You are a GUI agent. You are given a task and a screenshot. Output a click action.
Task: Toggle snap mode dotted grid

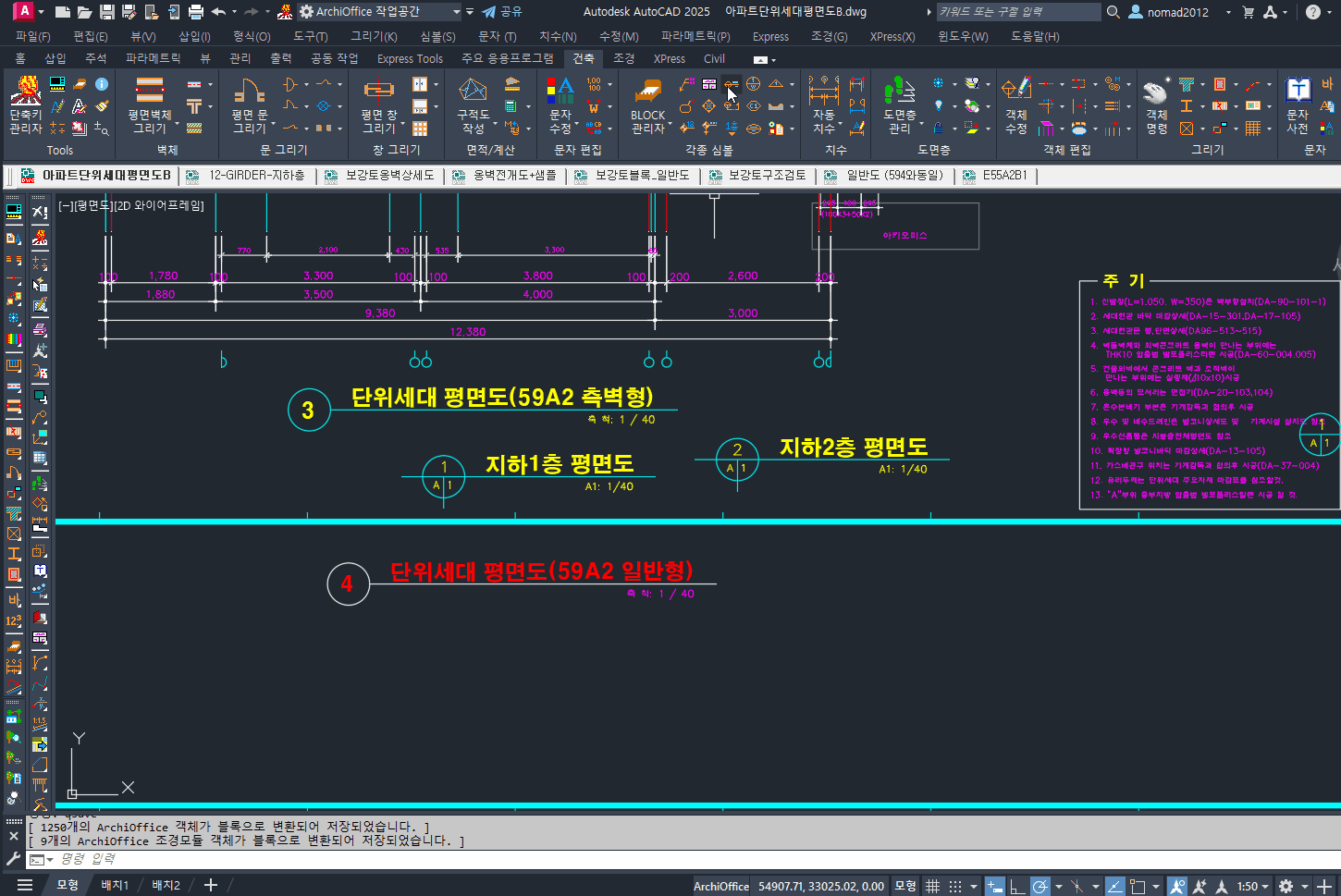click(955, 886)
